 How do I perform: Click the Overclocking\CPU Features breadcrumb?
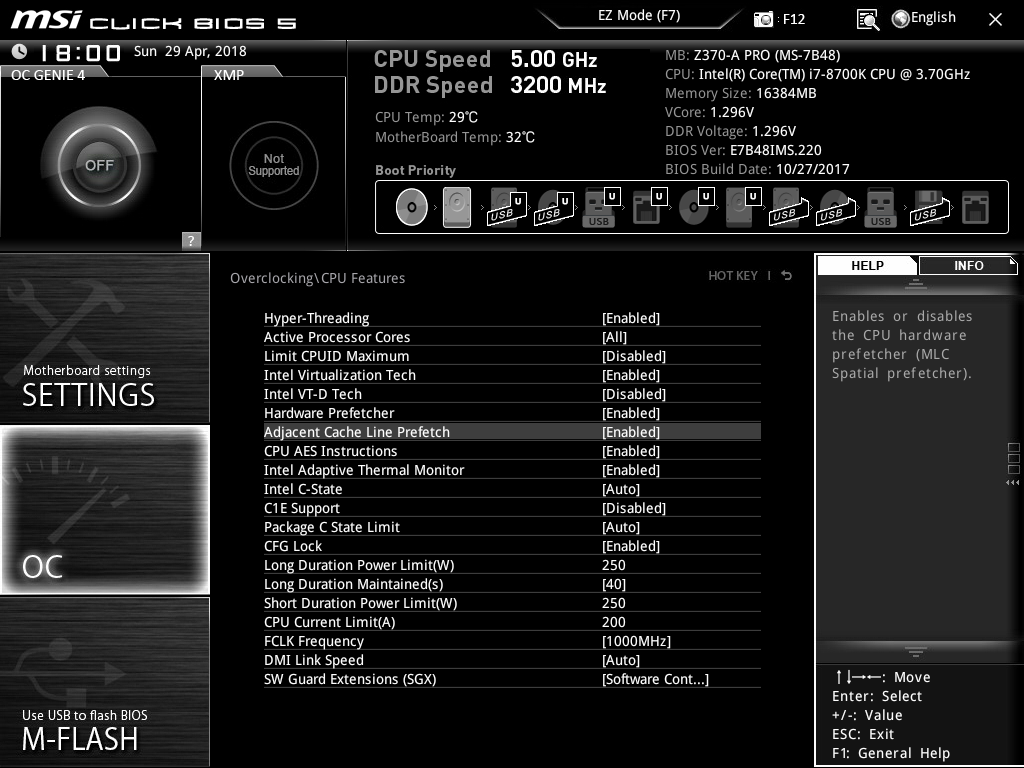317,278
